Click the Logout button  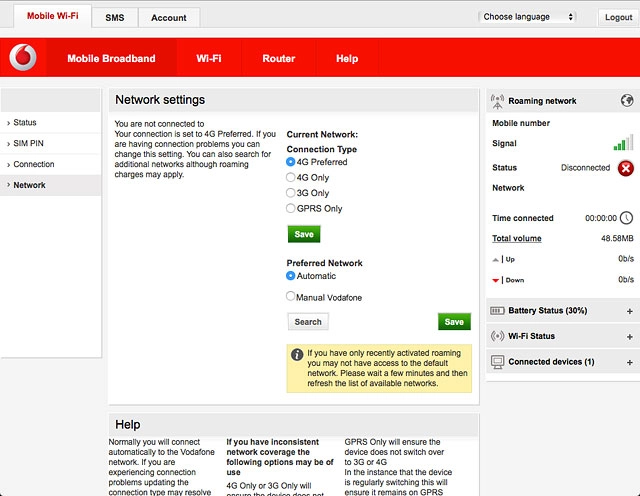[618, 17]
